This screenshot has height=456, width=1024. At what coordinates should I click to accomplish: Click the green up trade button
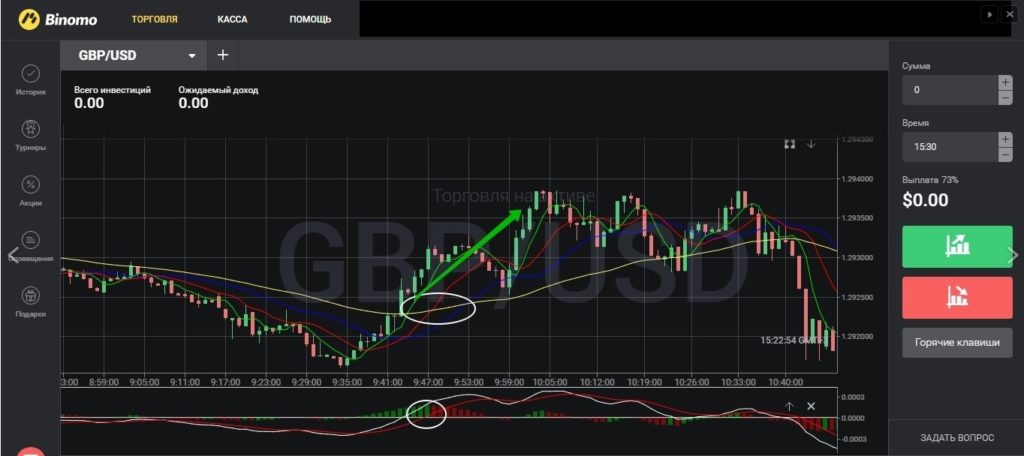coord(957,246)
